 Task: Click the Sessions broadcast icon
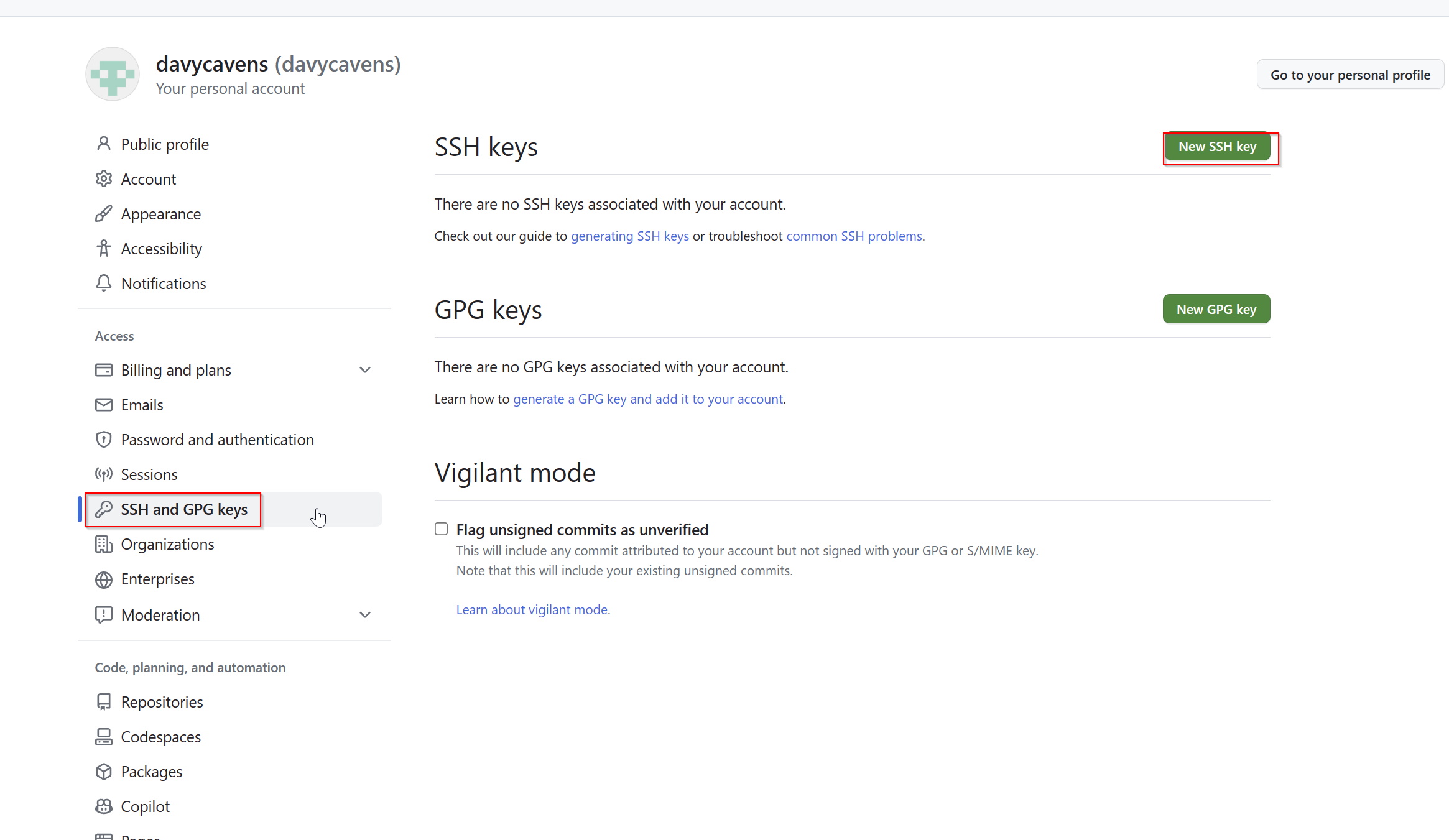pyautogui.click(x=104, y=474)
